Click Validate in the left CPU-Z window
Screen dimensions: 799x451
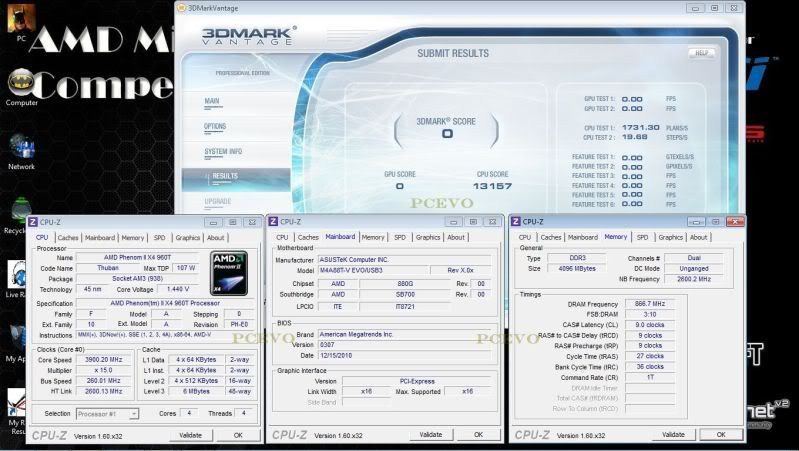pyautogui.click(x=190, y=436)
